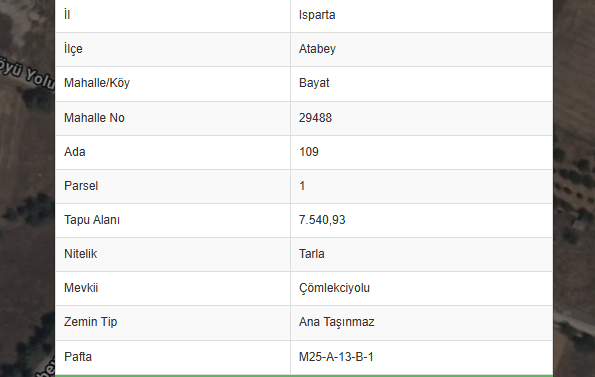The width and height of the screenshot is (595, 377).
Task: Select the Tarla value in Nitelik row
Action: point(312,254)
